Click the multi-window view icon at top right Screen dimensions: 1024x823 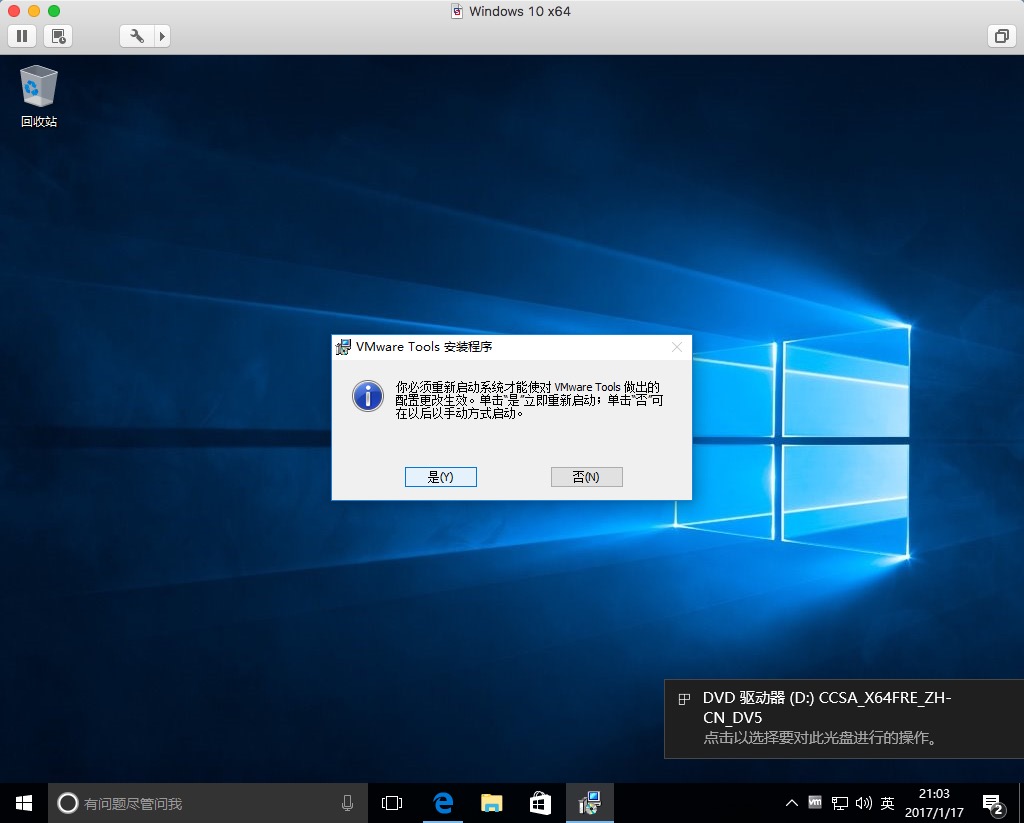[1001, 36]
